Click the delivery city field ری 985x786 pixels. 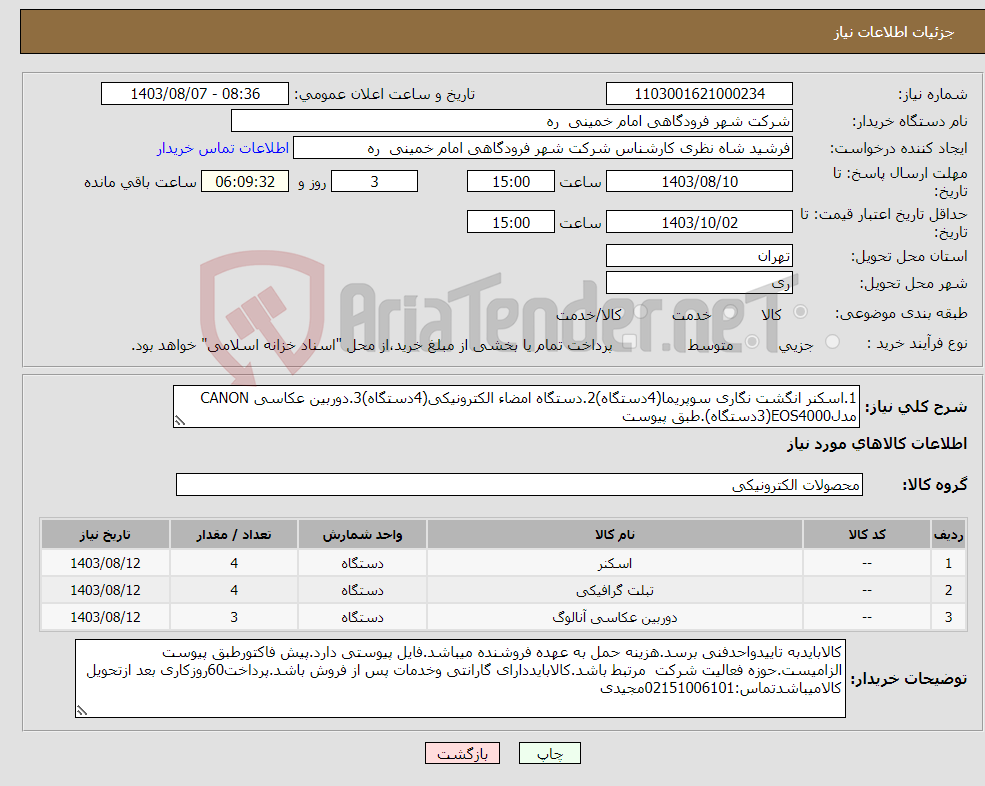699,283
